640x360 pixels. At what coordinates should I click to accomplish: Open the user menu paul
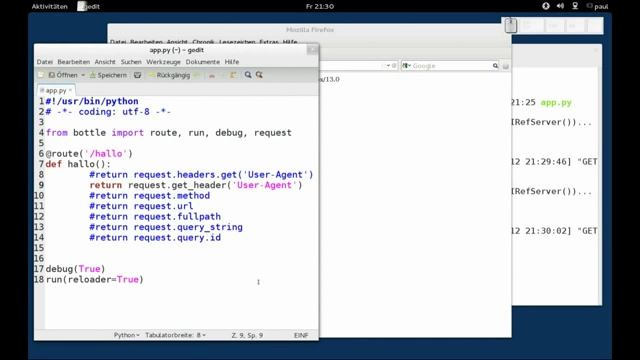(x=598, y=6)
